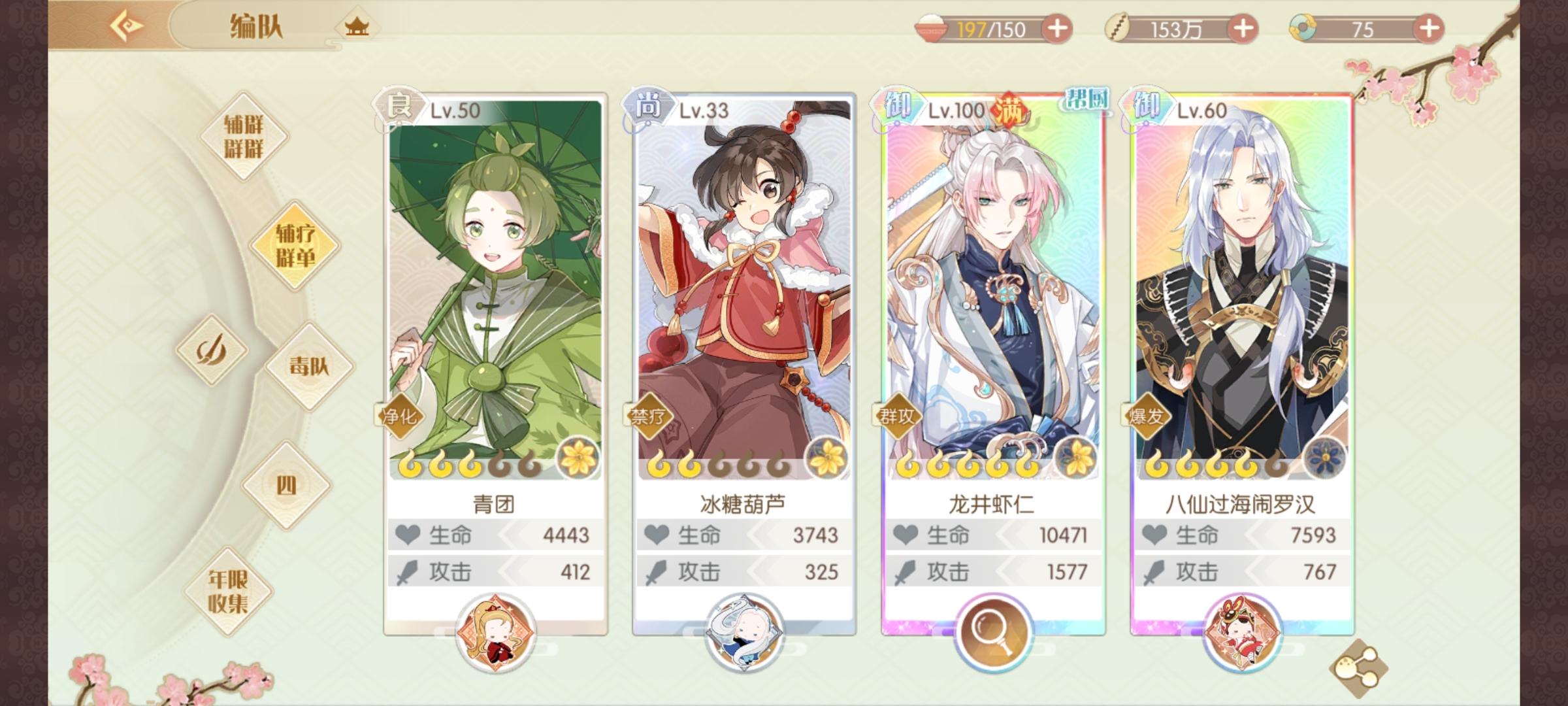Add jade currency via the 75 plus button

click(x=1429, y=29)
